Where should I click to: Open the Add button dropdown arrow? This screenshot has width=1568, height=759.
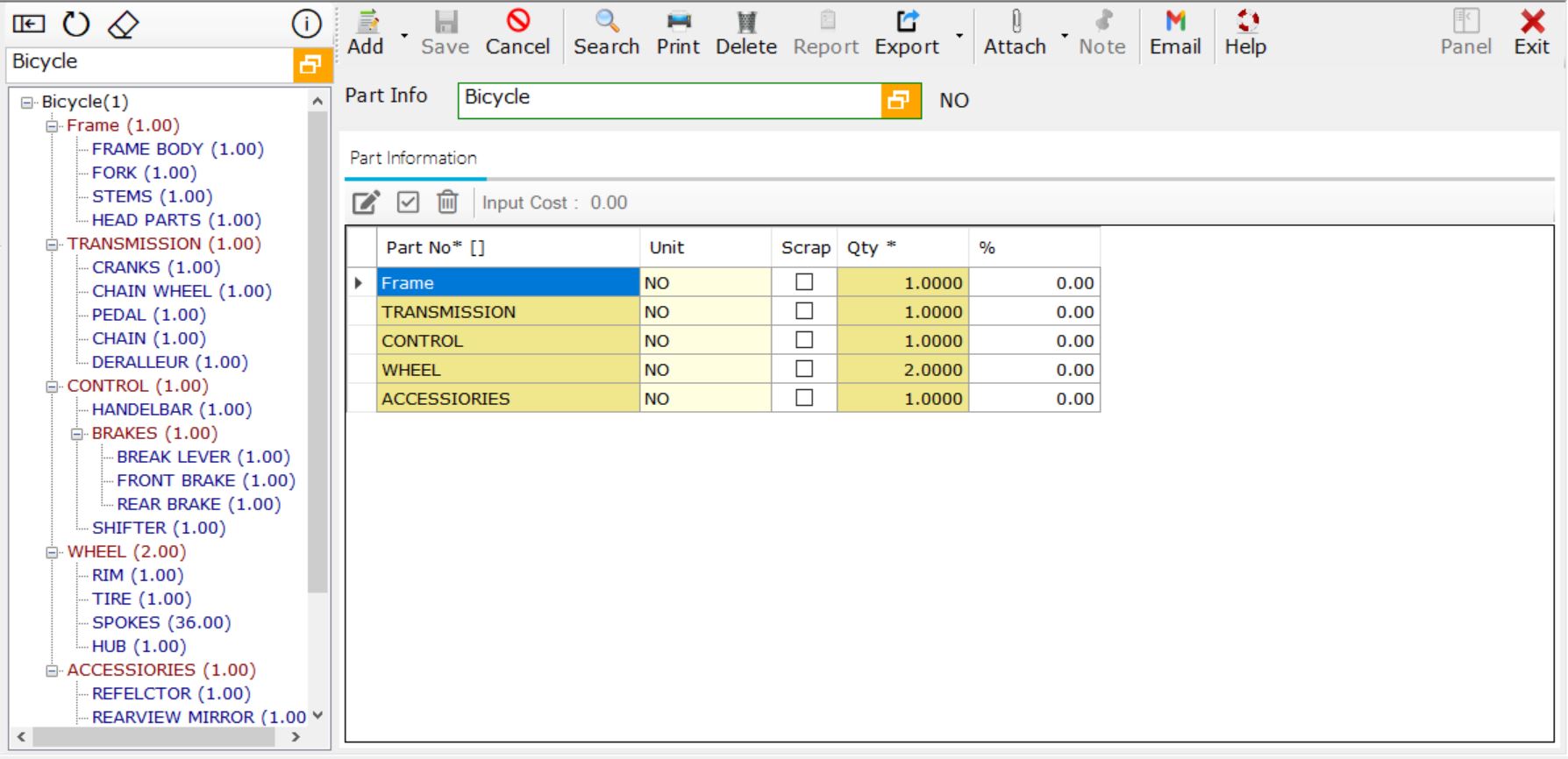coord(404,36)
